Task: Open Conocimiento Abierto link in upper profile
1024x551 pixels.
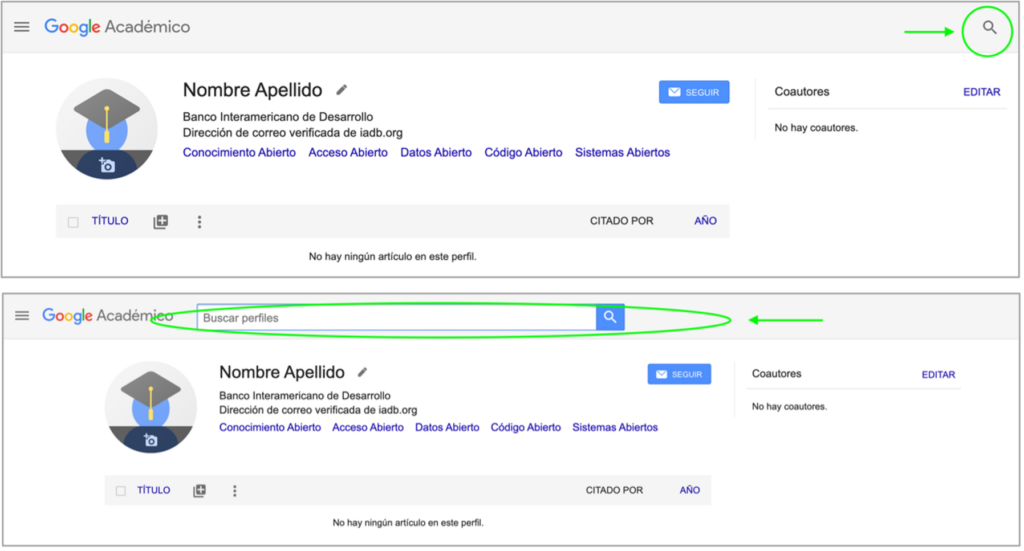Action: [x=239, y=153]
